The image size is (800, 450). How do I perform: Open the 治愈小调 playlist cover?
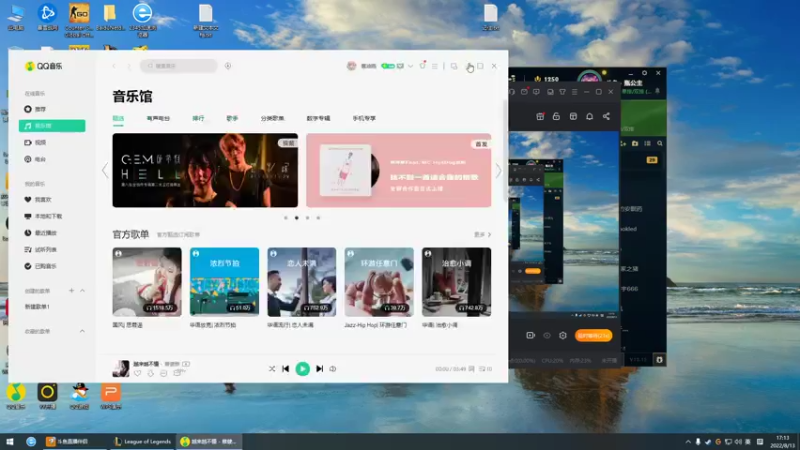click(457, 282)
